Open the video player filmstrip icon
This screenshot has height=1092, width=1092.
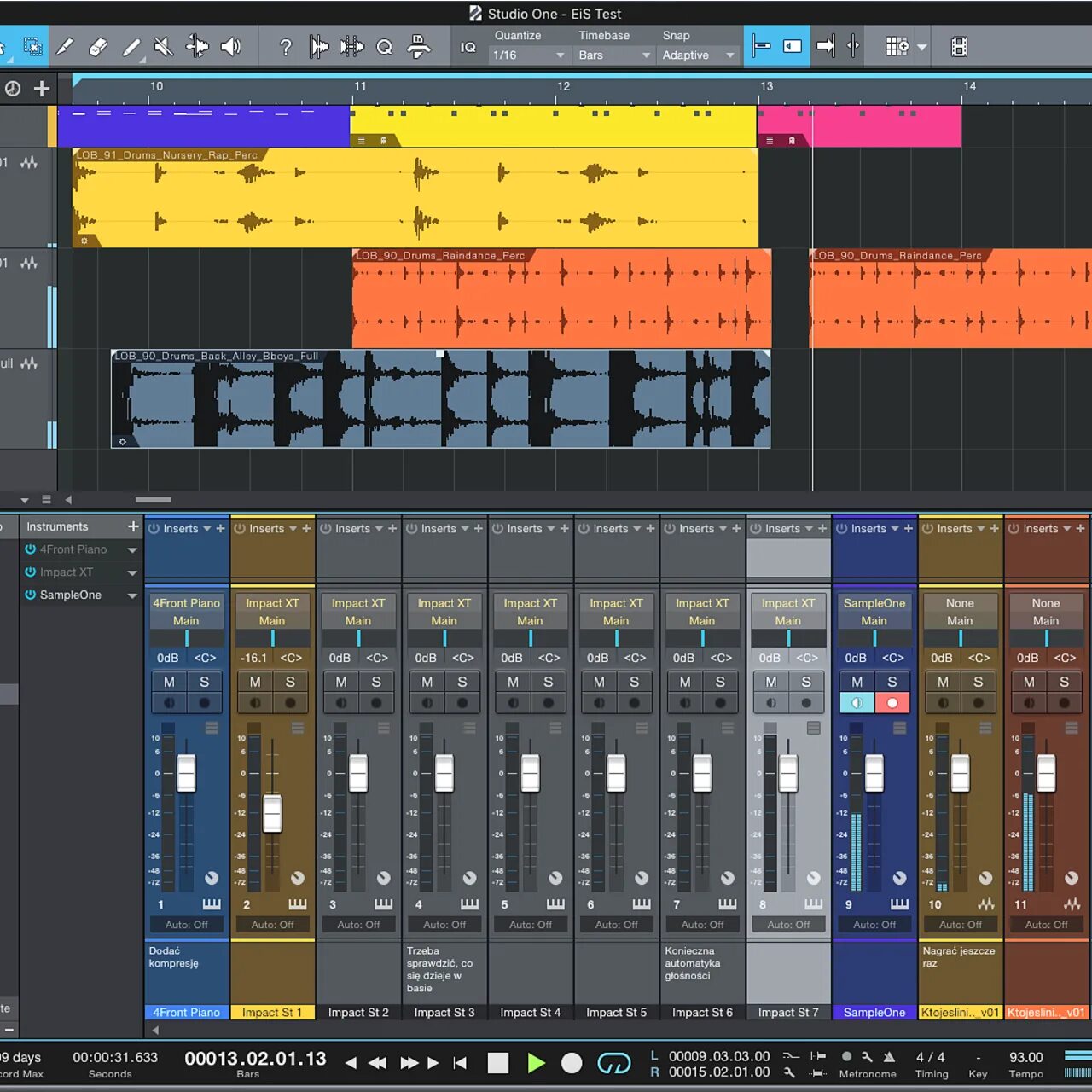click(x=959, y=47)
